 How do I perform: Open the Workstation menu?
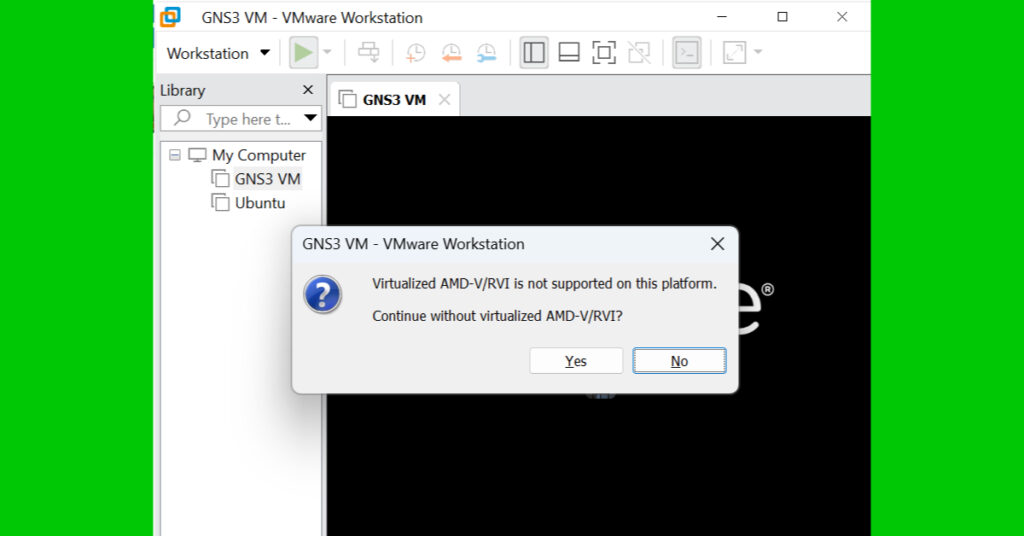coord(218,54)
